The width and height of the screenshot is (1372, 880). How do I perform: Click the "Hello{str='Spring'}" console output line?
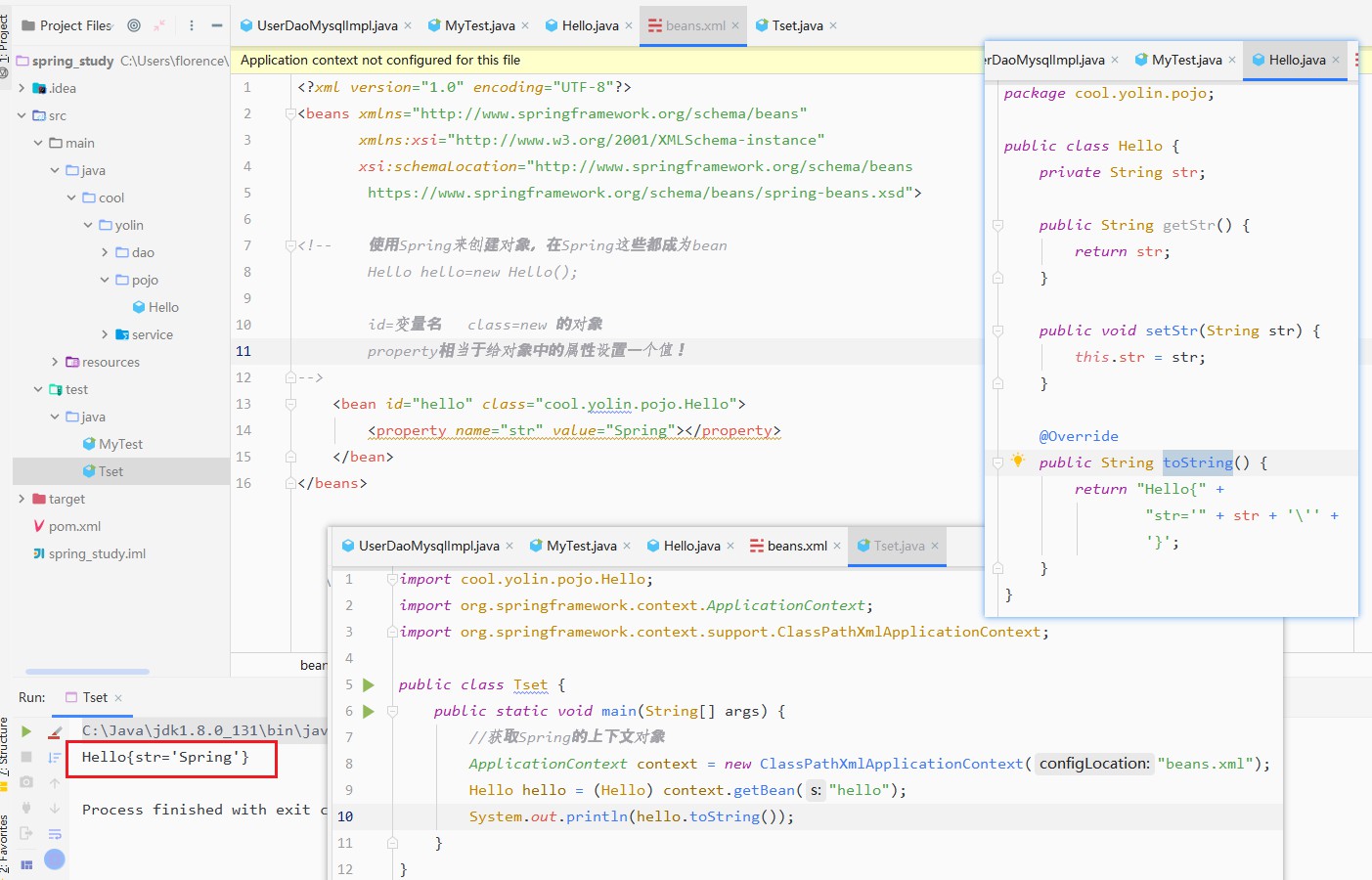[x=165, y=757]
